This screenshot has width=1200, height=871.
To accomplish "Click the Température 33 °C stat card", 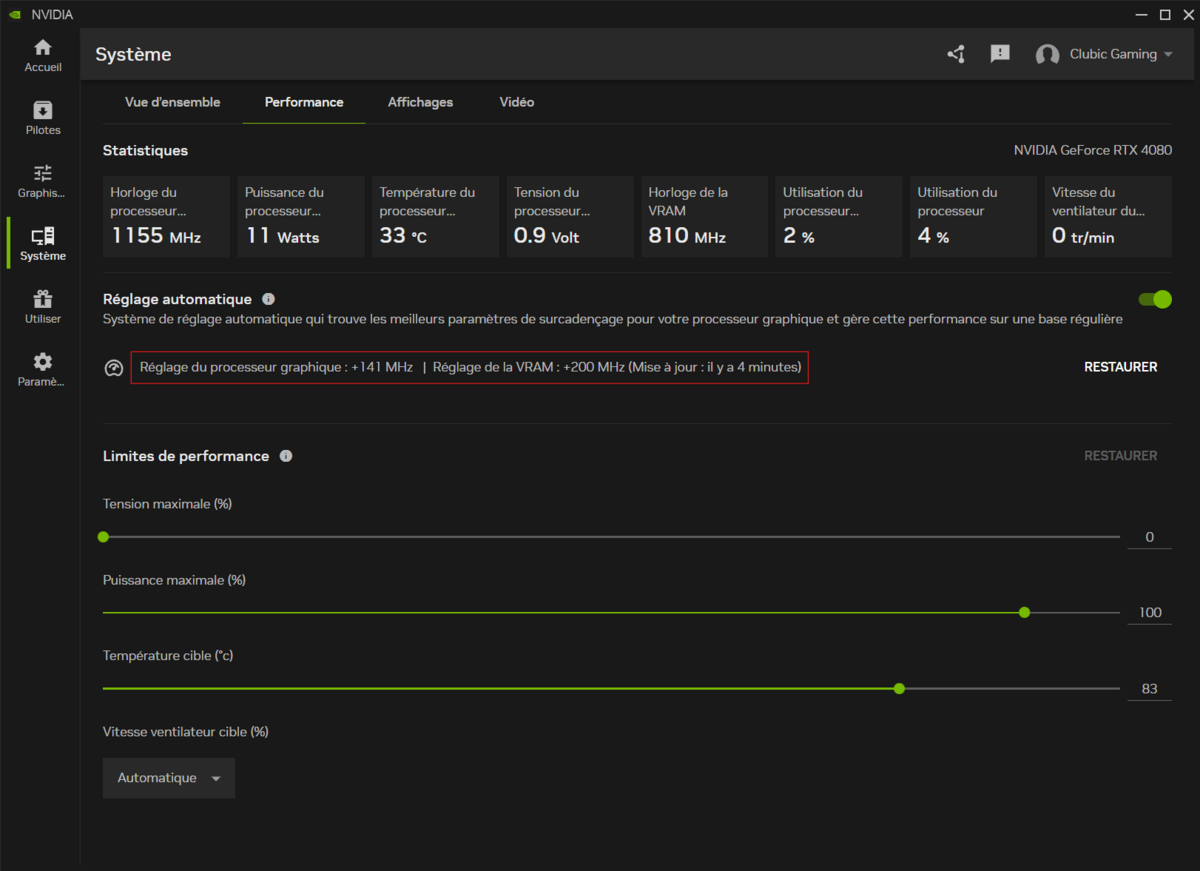I will [435, 217].
